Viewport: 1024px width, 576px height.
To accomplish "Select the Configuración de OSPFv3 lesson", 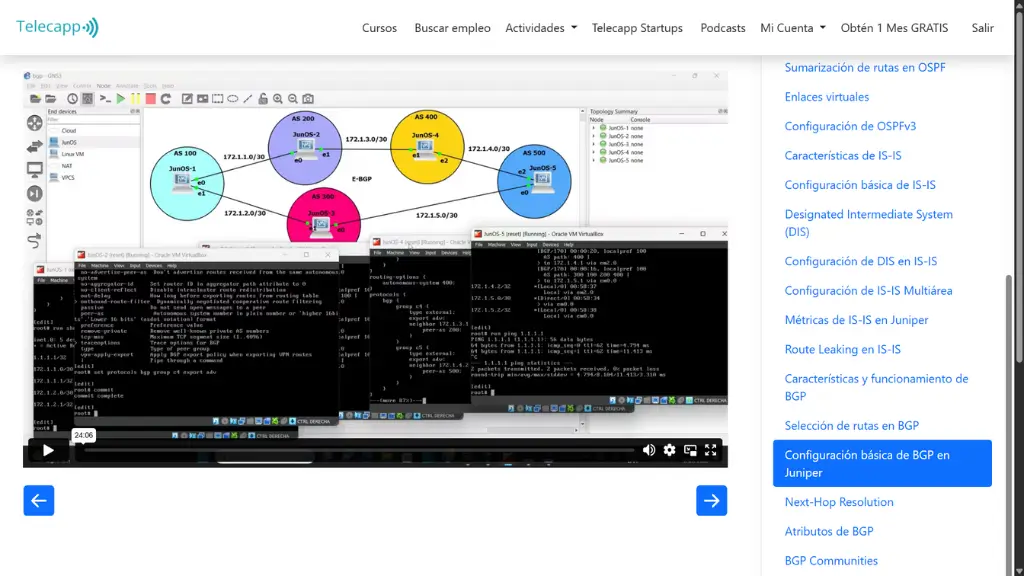I will point(850,126).
